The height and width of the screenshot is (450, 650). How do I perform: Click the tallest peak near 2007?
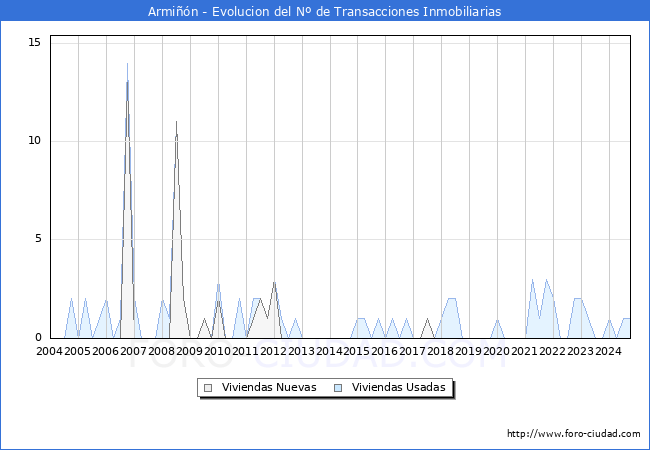pos(127,65)
